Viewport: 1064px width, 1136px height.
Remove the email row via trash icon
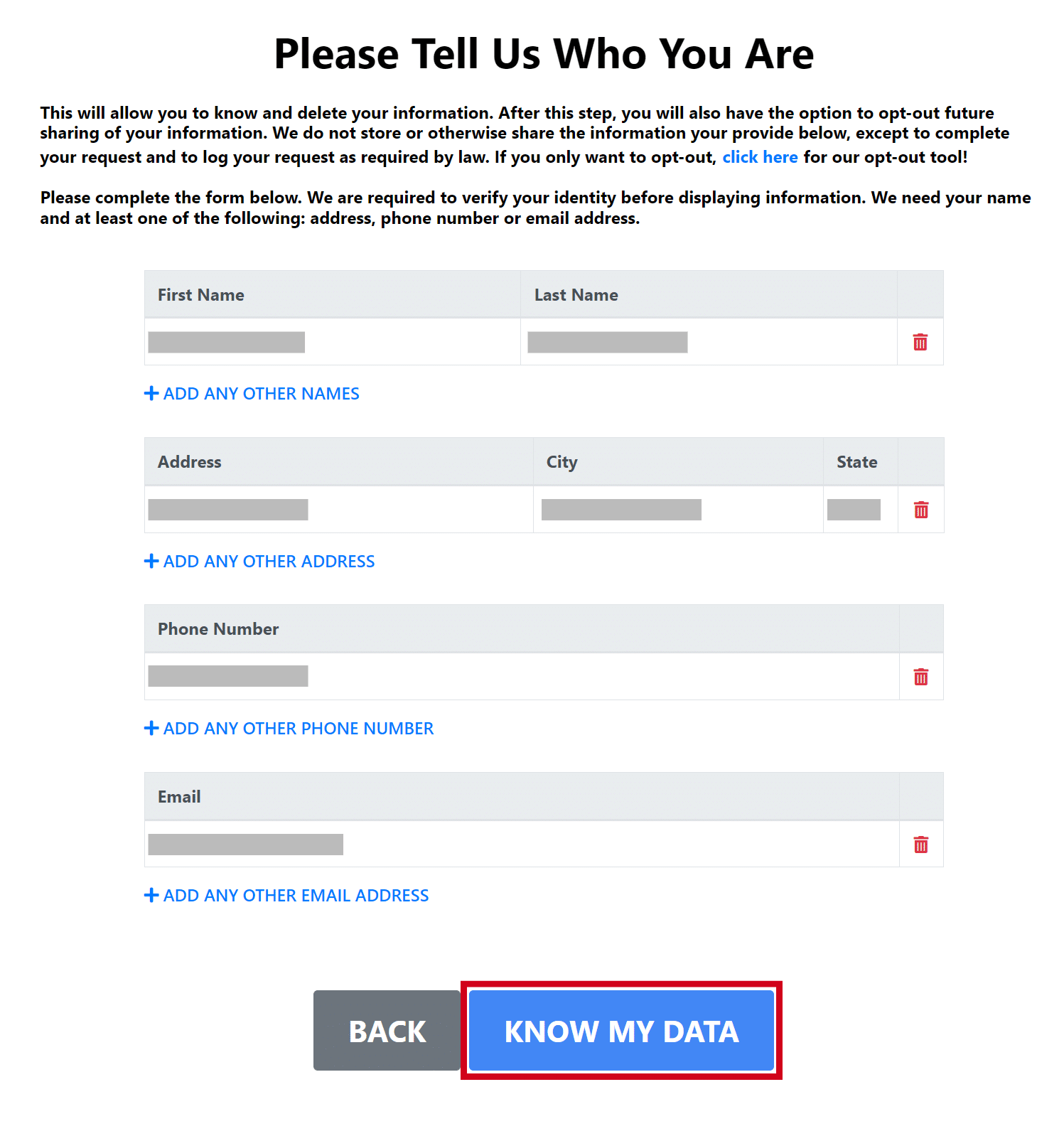click(x=920, y=845)
